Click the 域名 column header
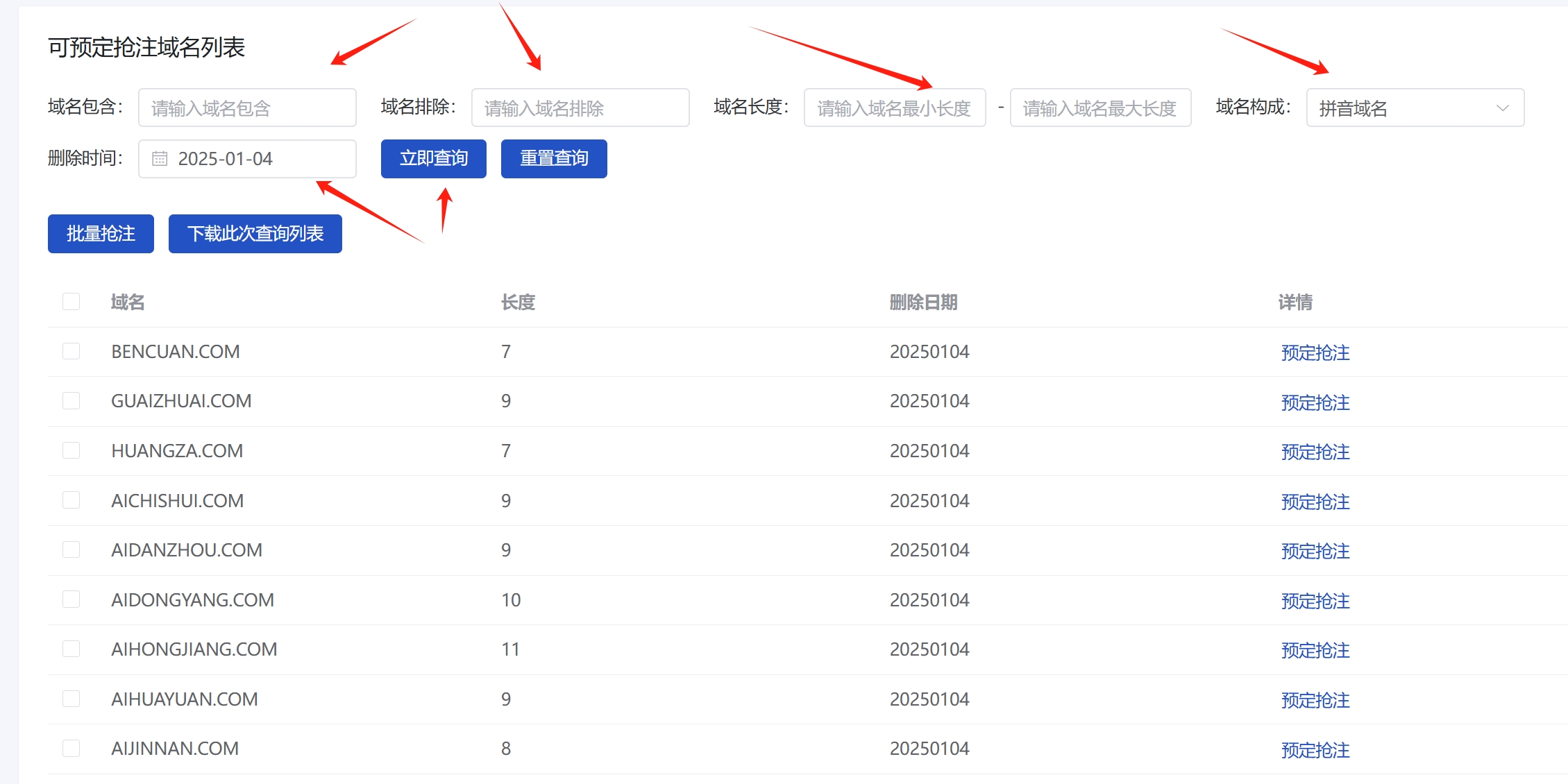 coord(128,302)
